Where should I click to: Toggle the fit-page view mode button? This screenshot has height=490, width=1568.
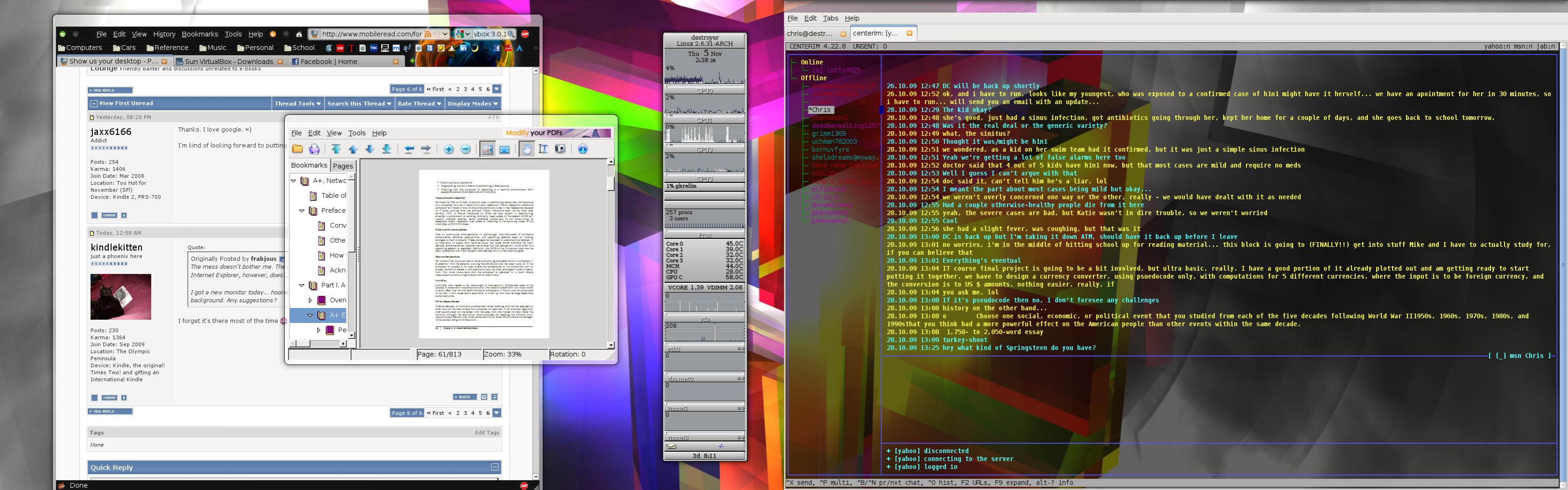tap(487, 149)
